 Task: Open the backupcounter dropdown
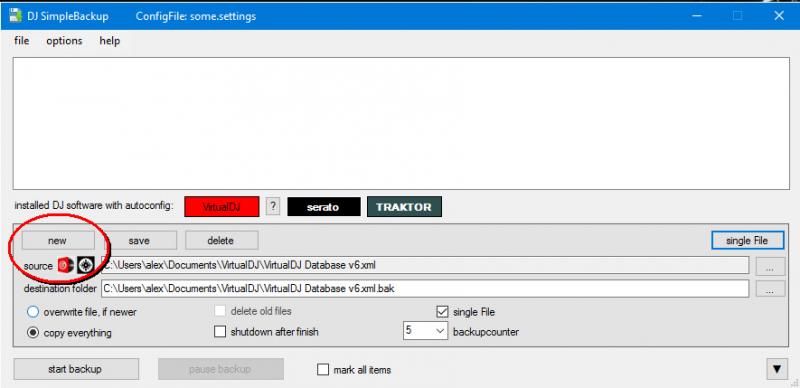pyautogui.click(x=426, y=331)
